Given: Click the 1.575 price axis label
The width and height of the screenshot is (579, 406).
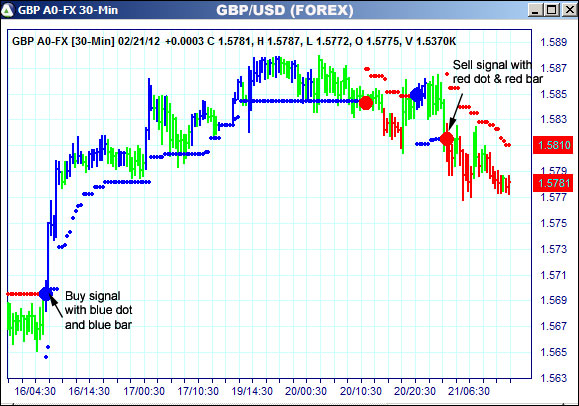Looking at the screenshot, I should click(x=553, y=223).
